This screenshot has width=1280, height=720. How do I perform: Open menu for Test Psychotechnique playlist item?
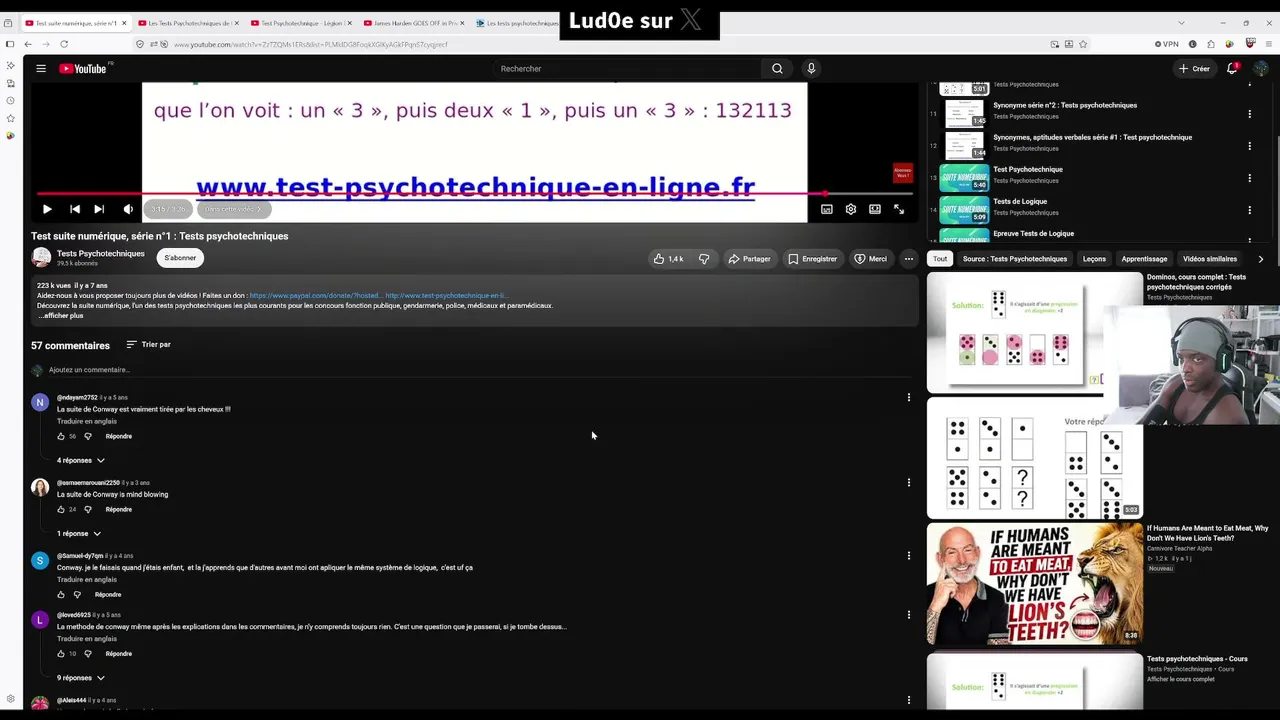pyautogui.click(x=1249, y=178)
